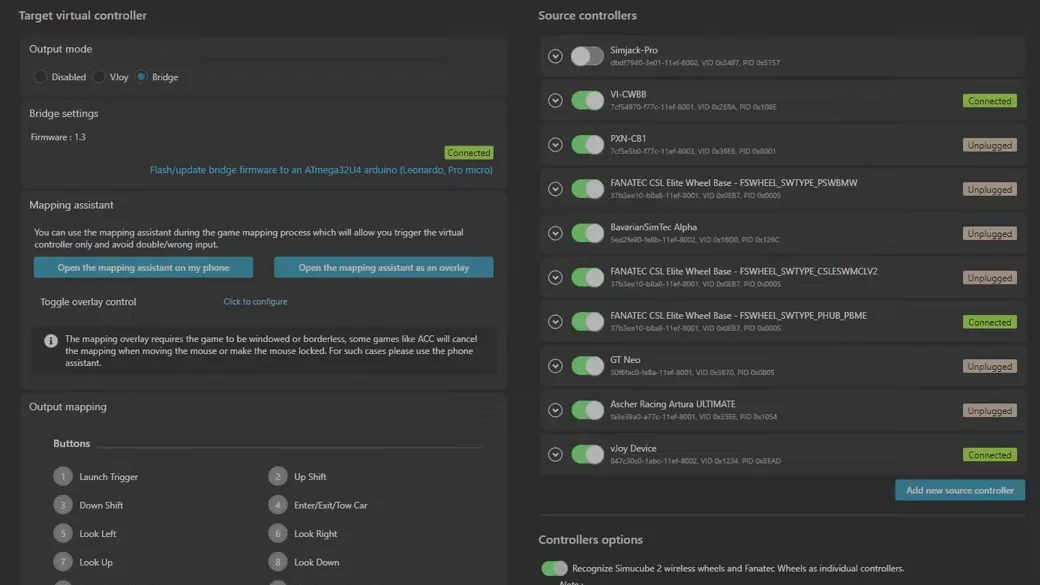The width and height of the screenshot is (1040, 585).
Task: Click the Up Shift button number 2 icon
Action: pyautogui.click(x=278, y=476)
